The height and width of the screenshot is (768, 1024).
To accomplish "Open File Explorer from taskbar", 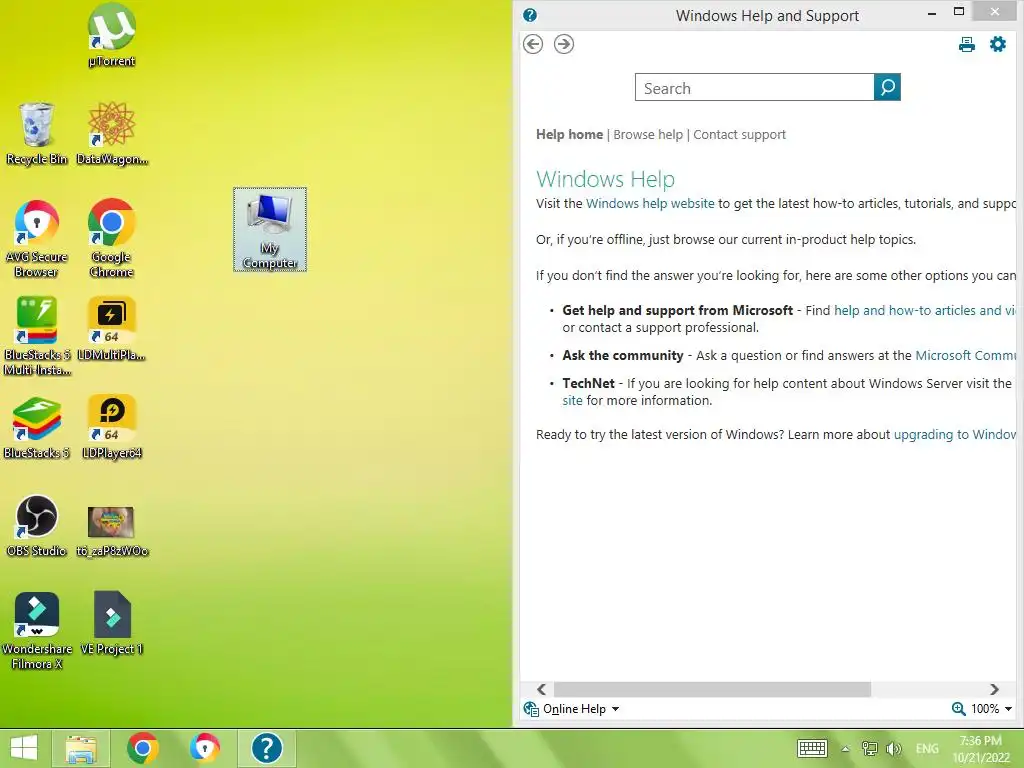I will coord(81,748).
